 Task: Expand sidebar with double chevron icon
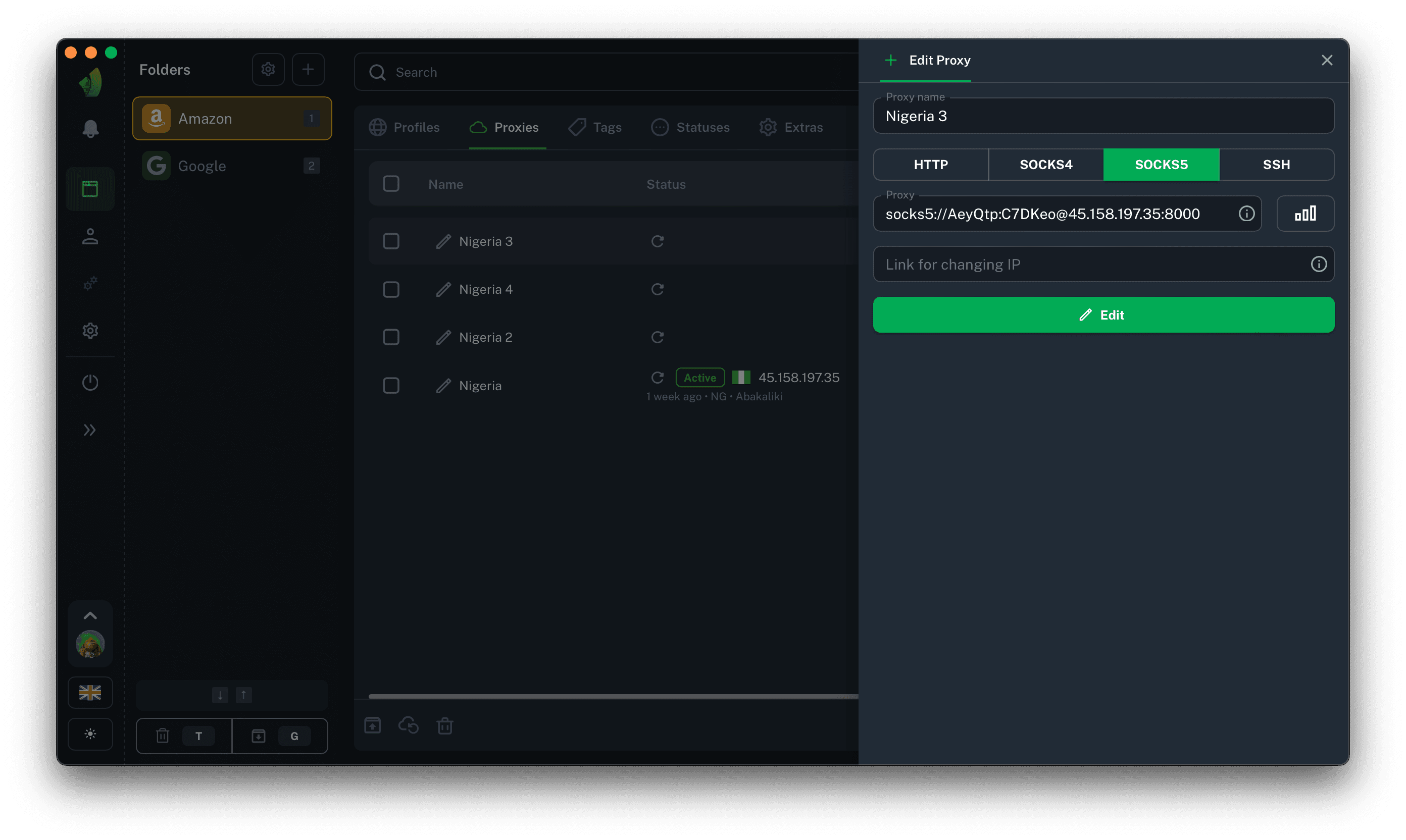coord(90,430)
